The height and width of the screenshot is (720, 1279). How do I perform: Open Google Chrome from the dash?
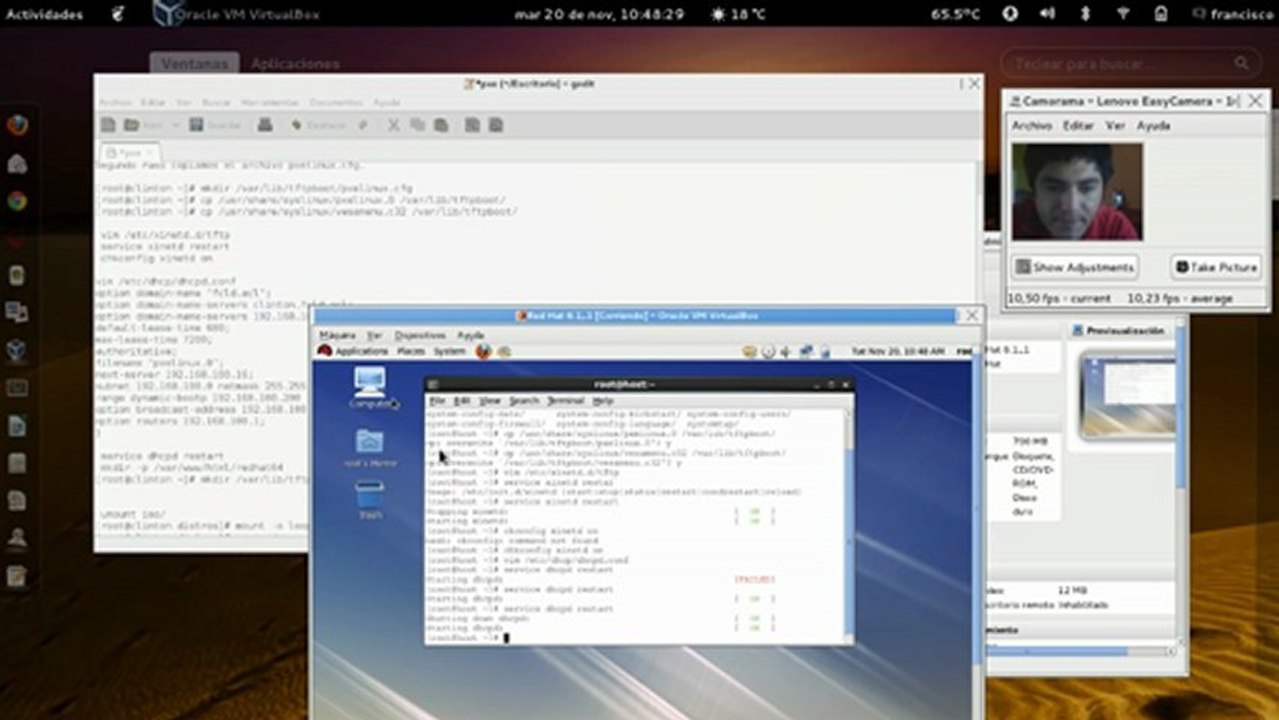click(17, 200)
